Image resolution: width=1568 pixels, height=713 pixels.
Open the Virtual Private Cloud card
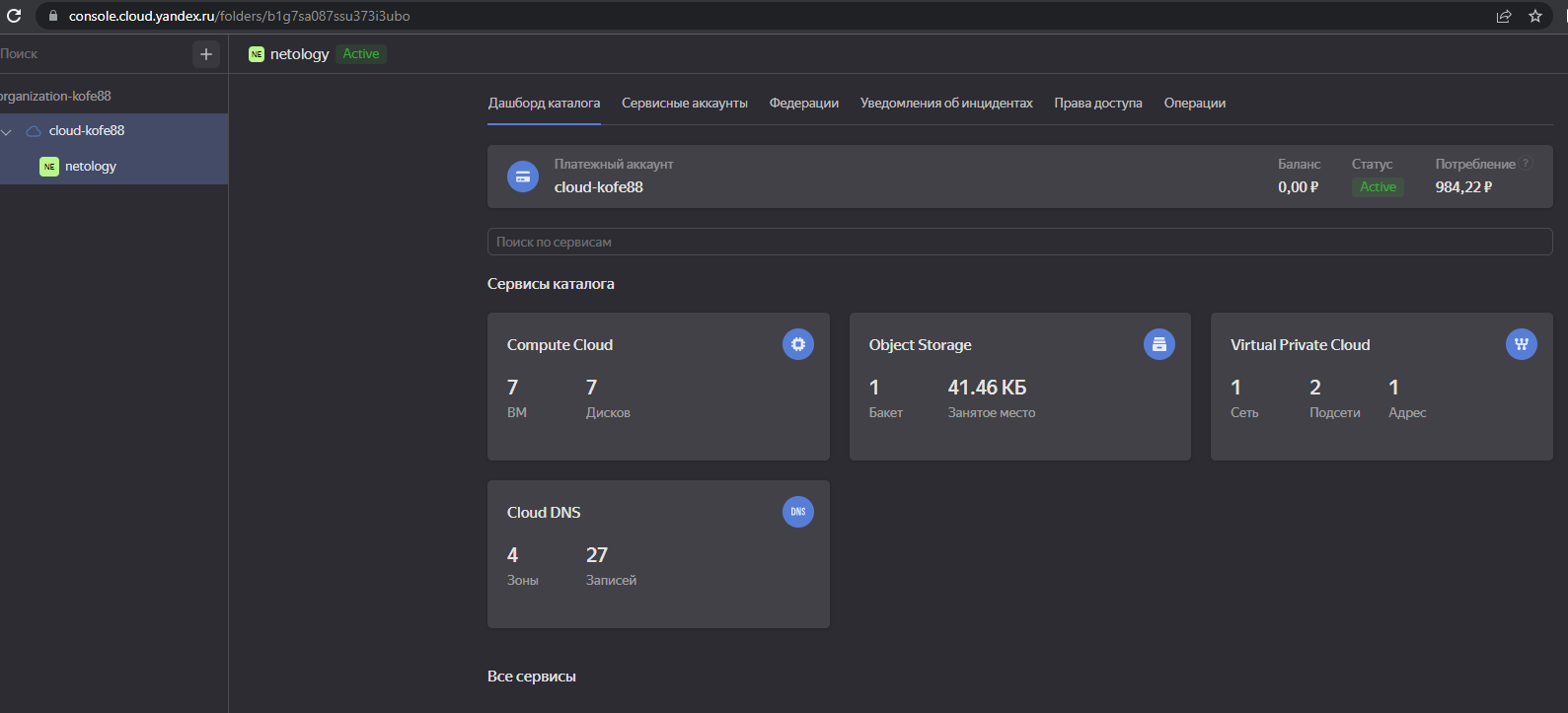point(1381,387)
